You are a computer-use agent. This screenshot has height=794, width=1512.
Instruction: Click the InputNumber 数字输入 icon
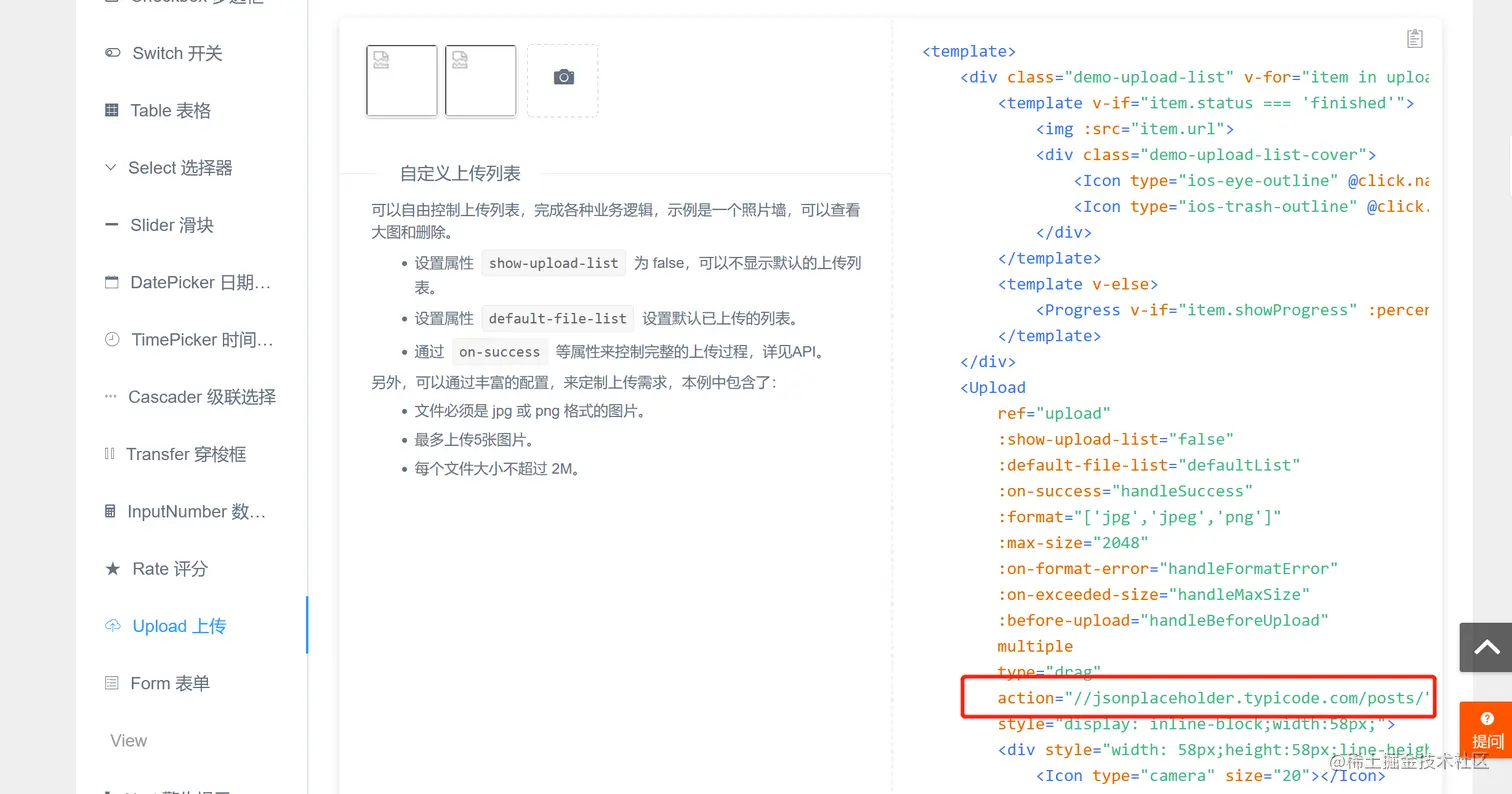coord(110,511)
